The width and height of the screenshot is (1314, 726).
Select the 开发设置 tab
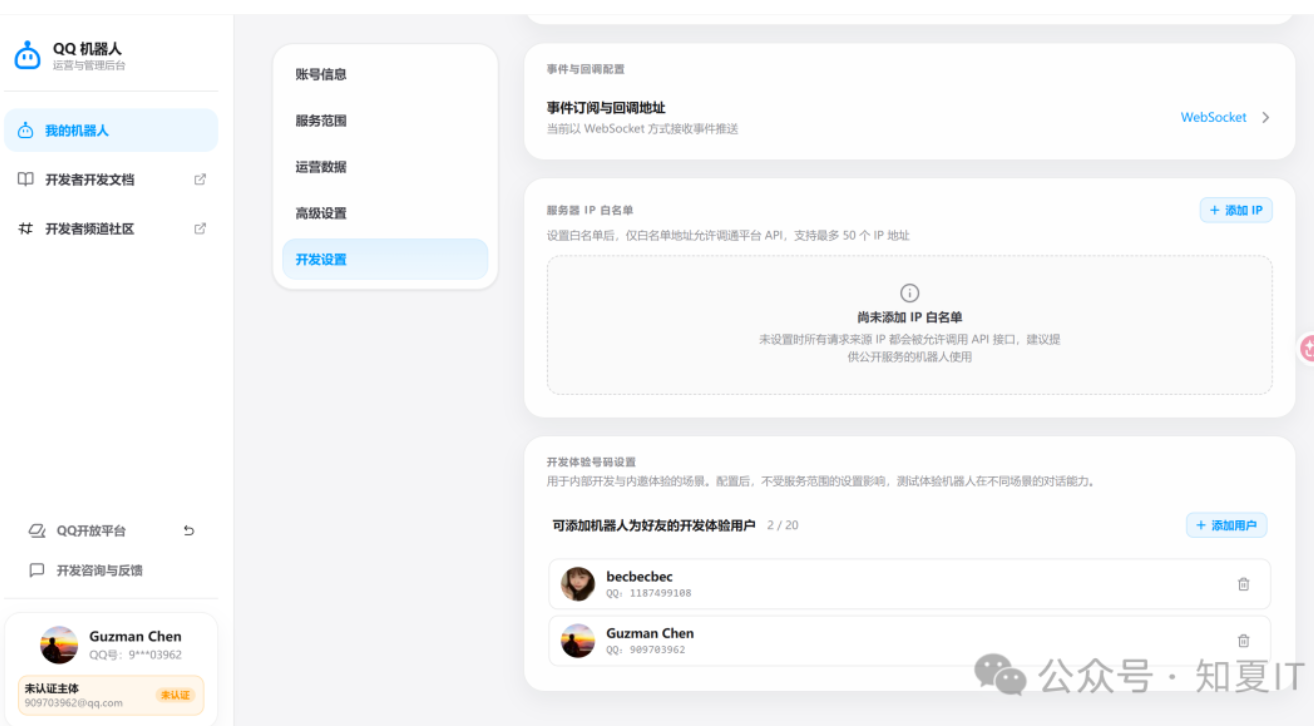[385, 259]
